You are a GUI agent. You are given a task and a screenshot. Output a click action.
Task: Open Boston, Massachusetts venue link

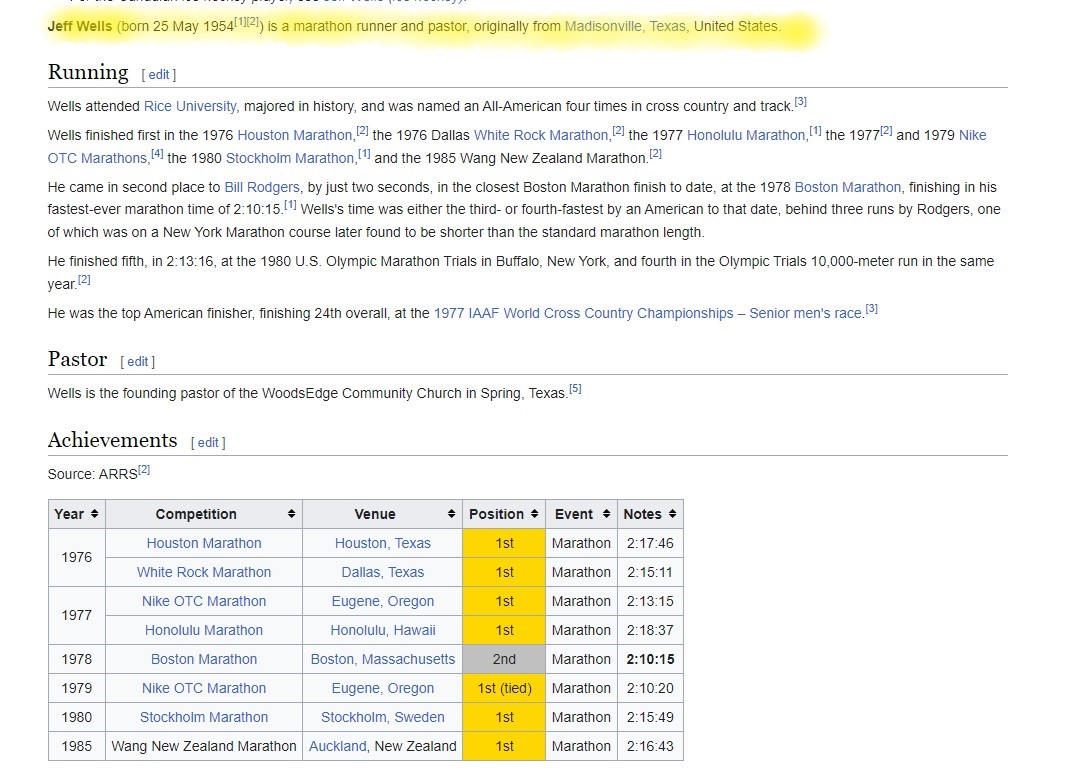coord(382,659)
